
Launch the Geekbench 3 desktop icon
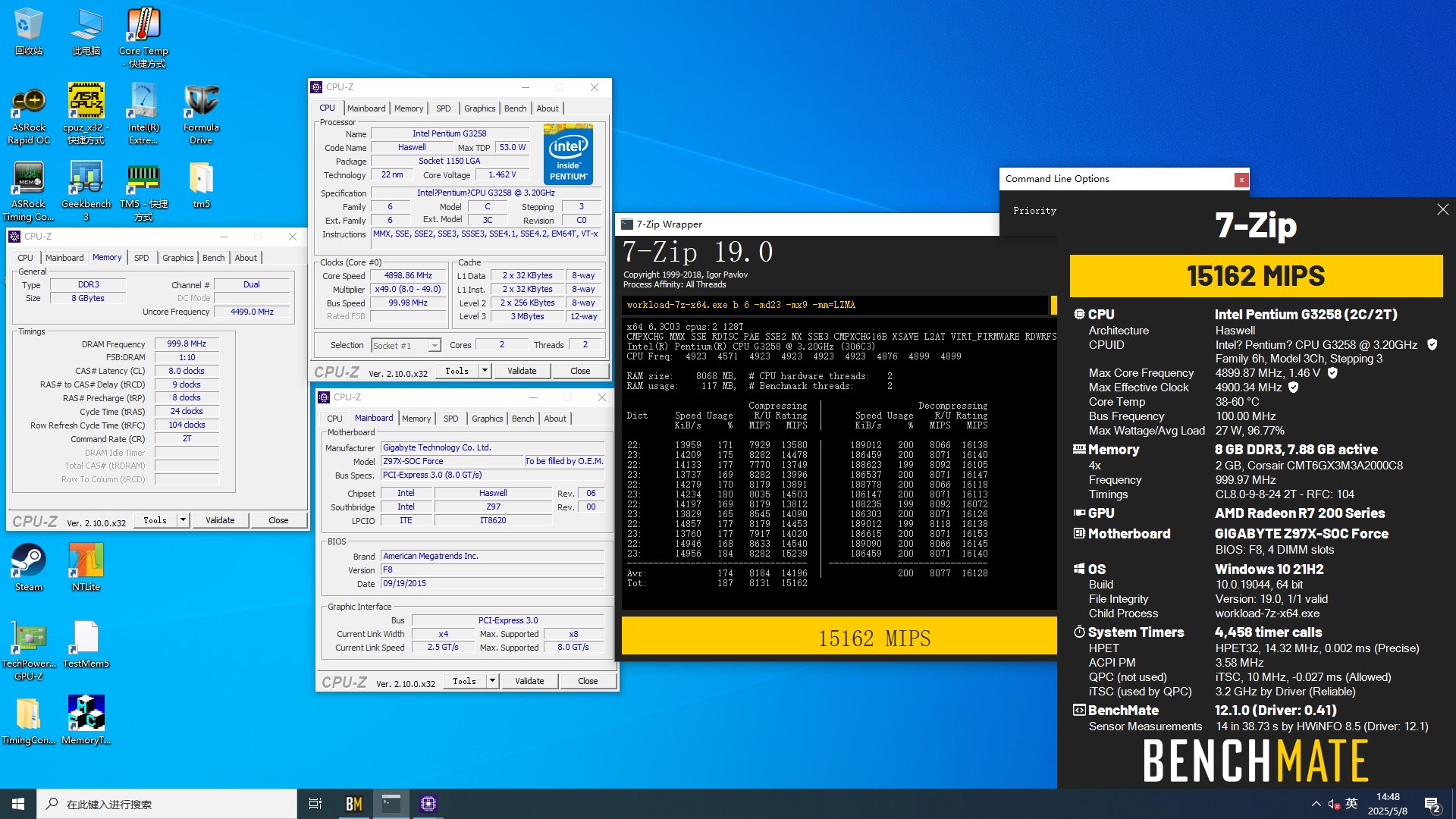pos(86,191)
